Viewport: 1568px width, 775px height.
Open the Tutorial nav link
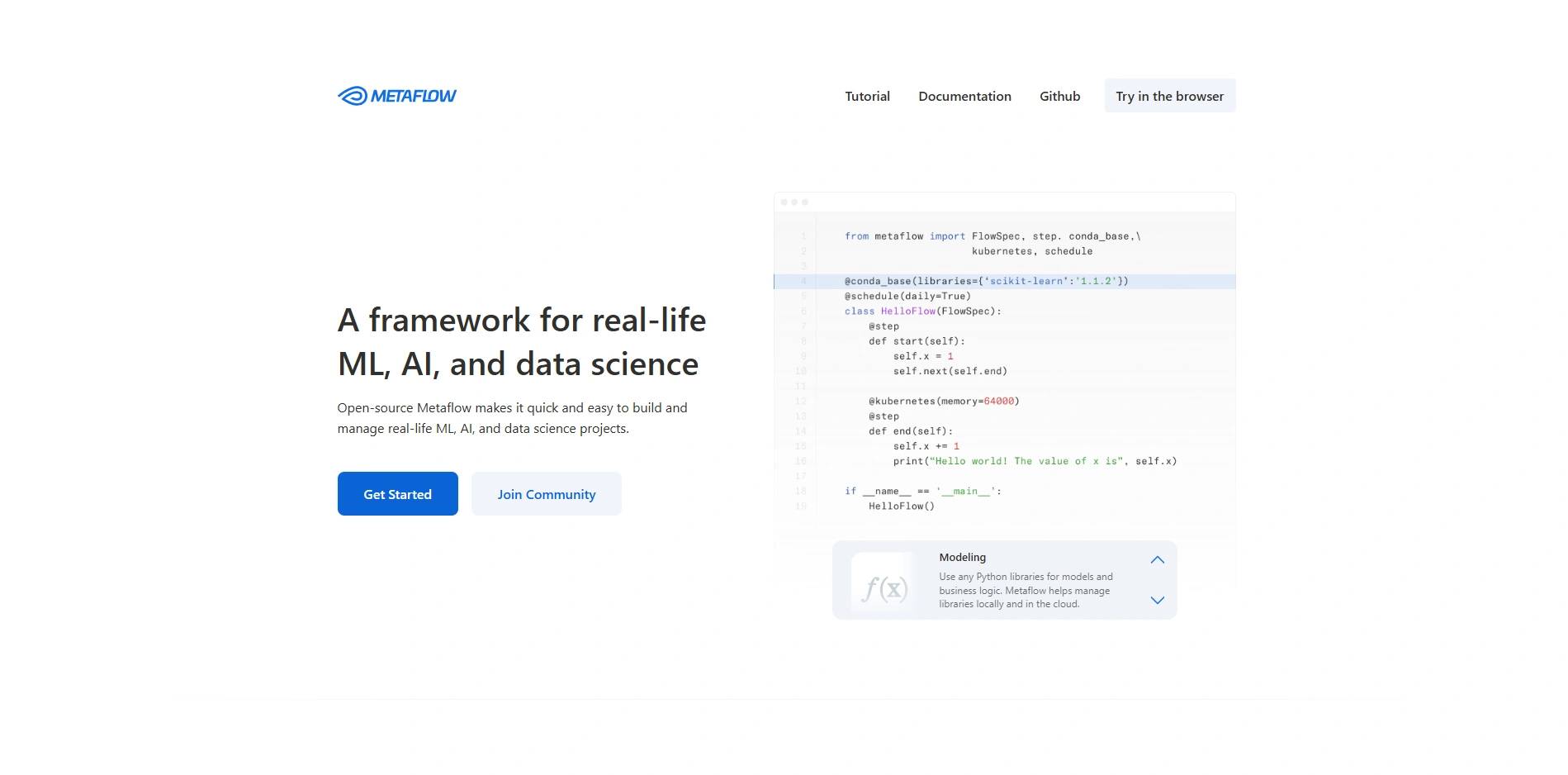pos(867,96)
